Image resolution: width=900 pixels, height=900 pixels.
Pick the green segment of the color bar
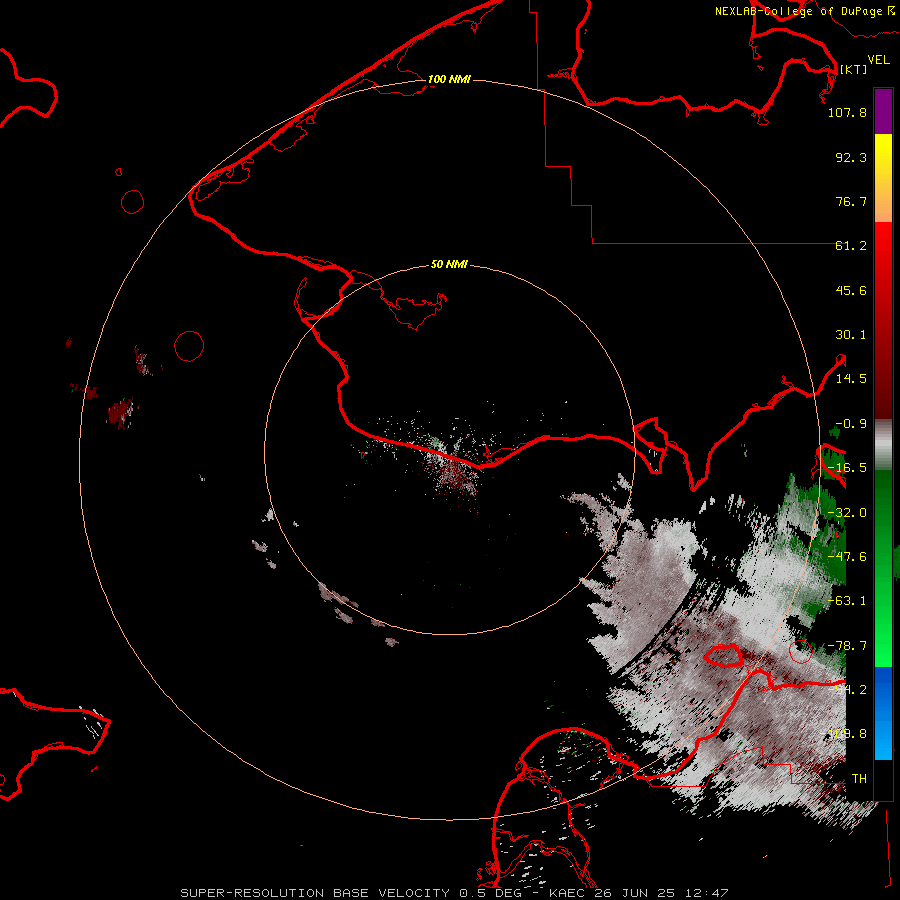point(883,568)
